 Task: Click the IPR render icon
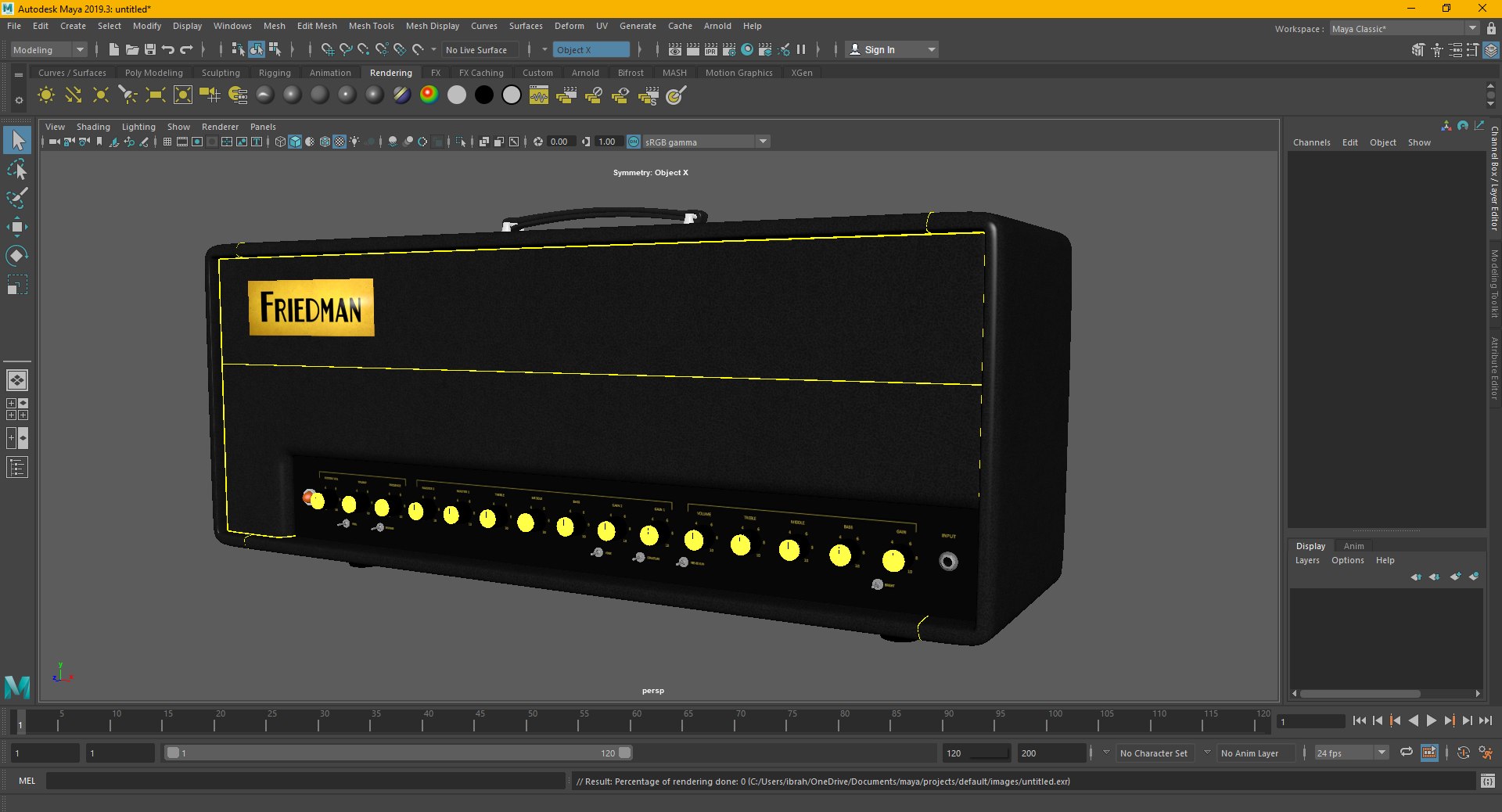710,49
